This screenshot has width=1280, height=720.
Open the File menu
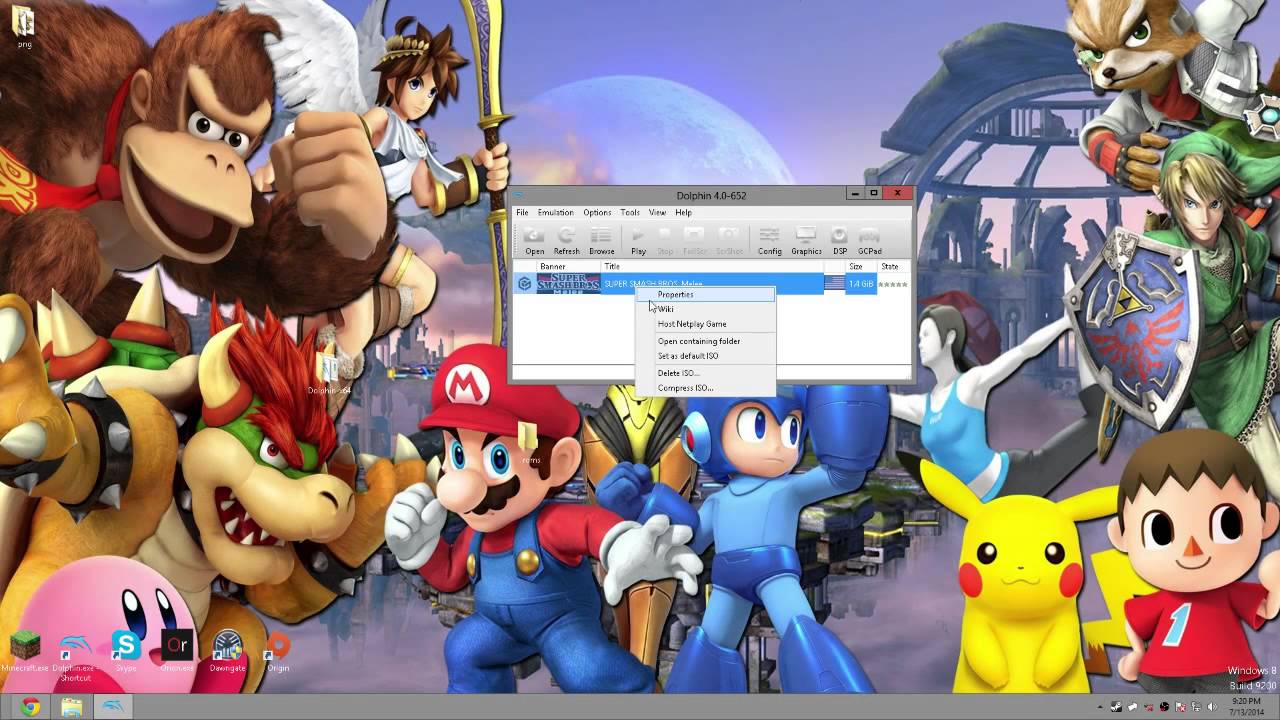(x=522, y=212)
